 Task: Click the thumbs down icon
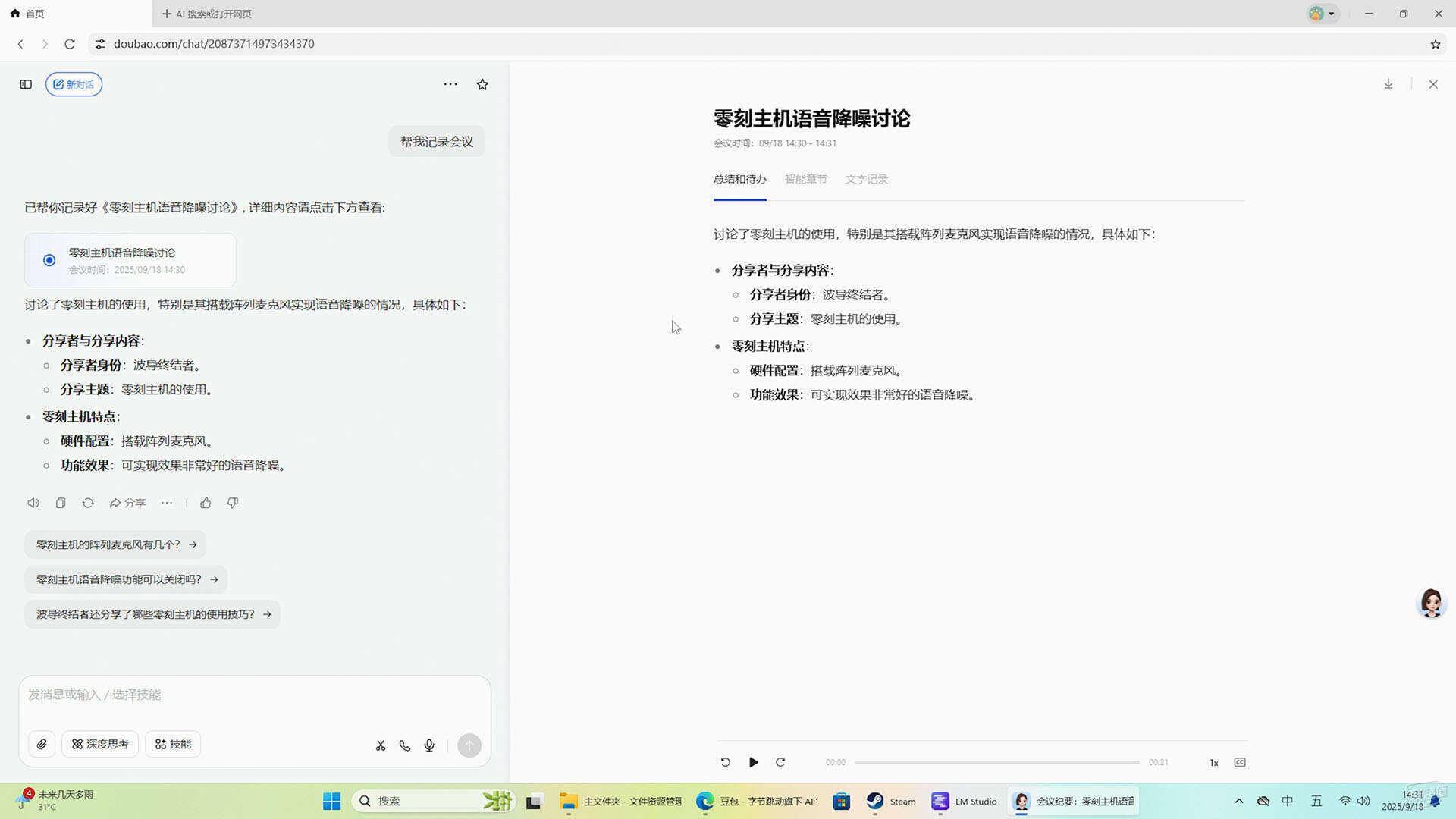coord(233,503)
